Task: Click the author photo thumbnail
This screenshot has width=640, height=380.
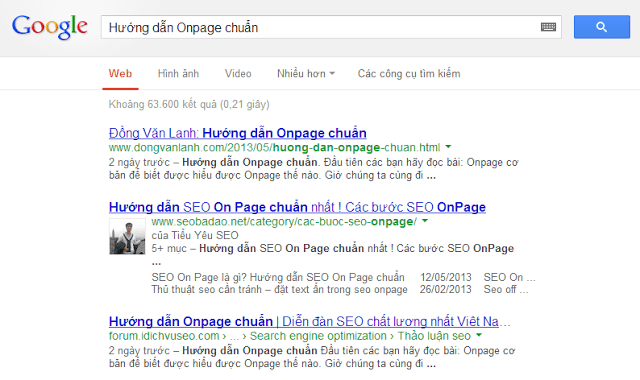Action: [x=127, y=236]
